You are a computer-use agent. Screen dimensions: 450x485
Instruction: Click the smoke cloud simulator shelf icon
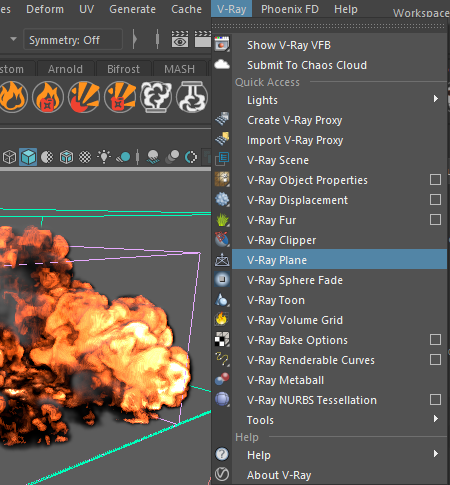tap(156, 97)
